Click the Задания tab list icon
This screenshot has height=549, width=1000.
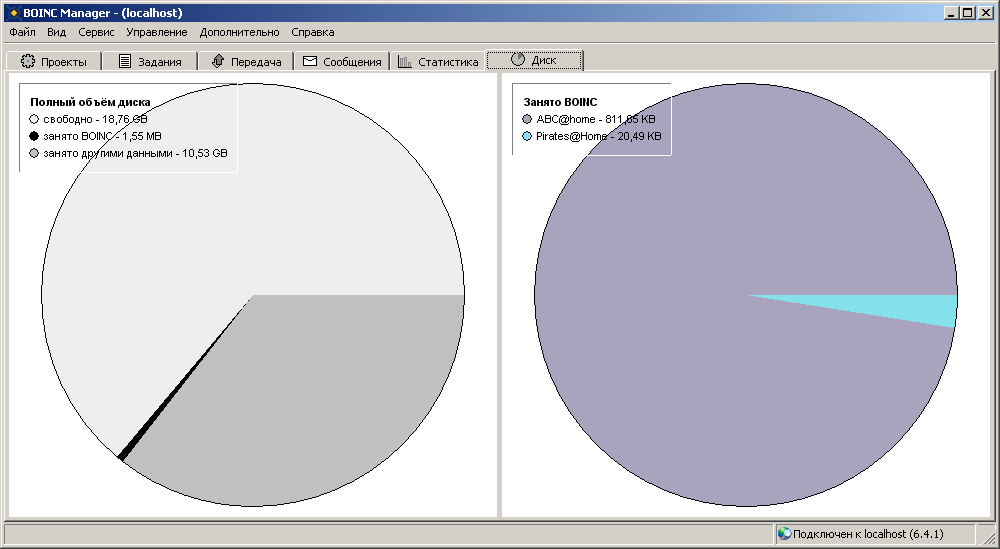125,61
